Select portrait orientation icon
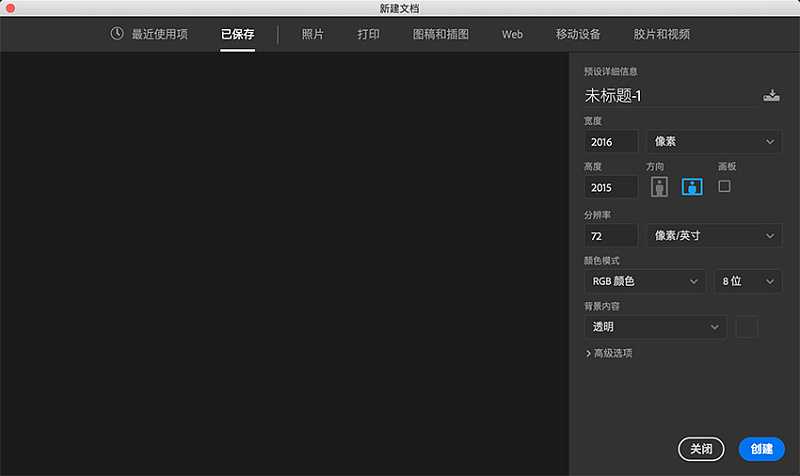The image size is (800, 476). coord(659,187)
